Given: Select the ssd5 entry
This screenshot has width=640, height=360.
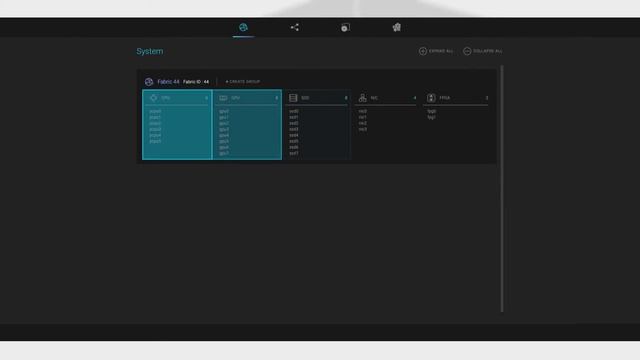Looking at the screenshot, I should [294, 141].
